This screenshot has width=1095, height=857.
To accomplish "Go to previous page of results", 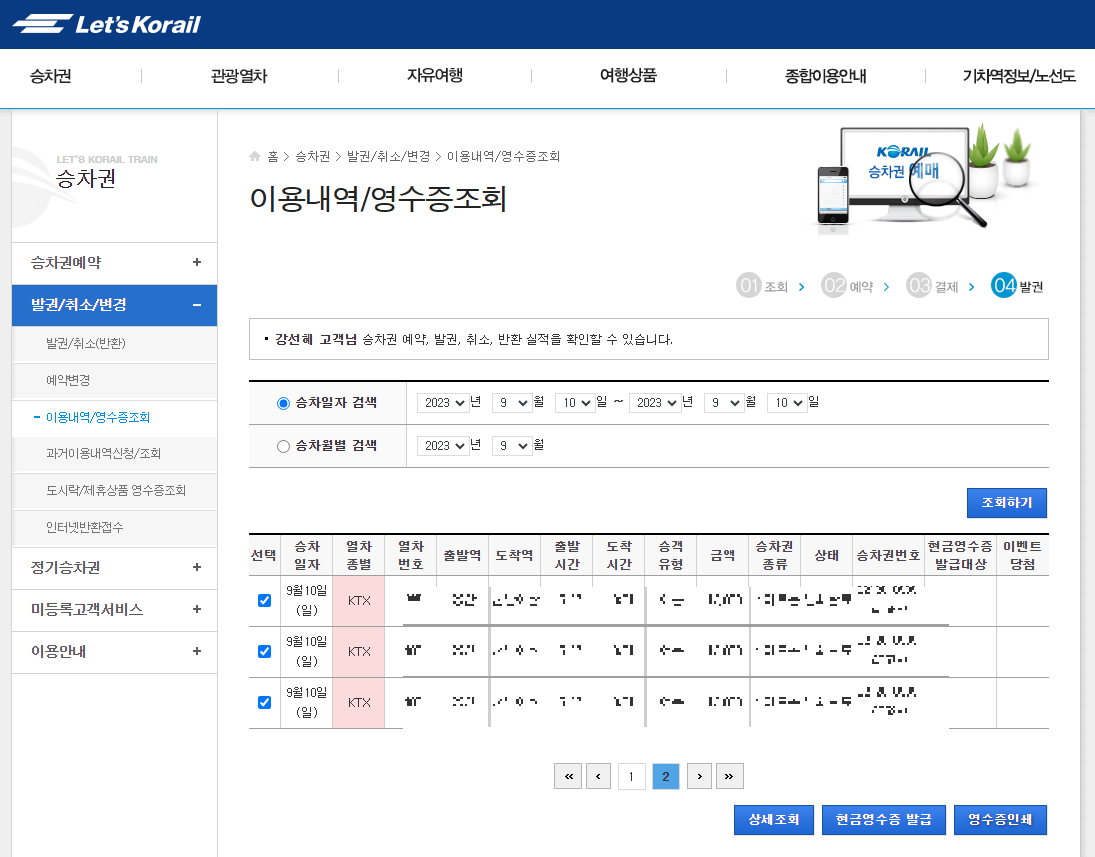I will click(598, 776).
